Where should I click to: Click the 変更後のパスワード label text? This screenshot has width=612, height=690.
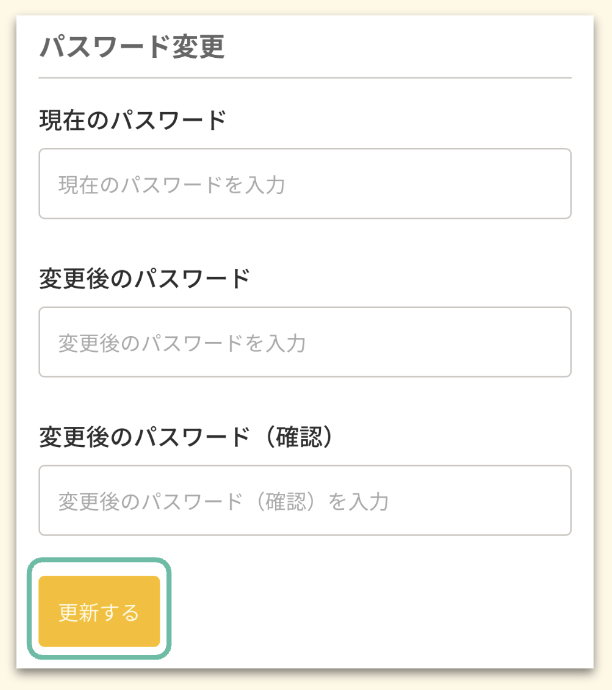144,278
